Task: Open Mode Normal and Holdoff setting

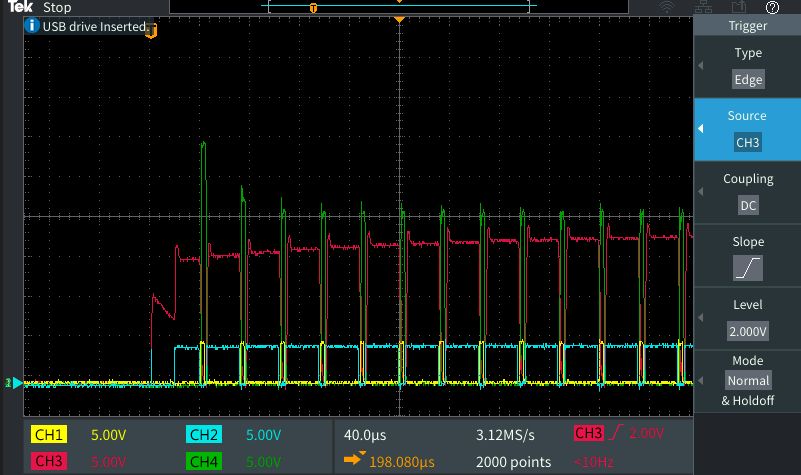Action: click(x=747, y=381)
